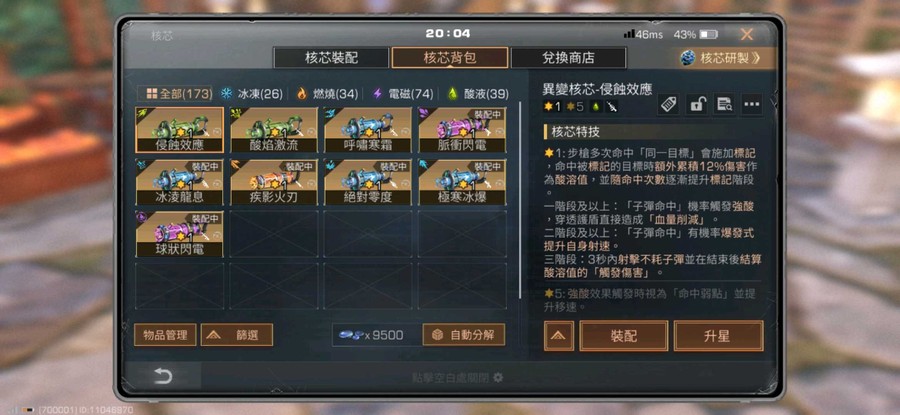Click the tag label icon
Screen dimensions: 900x415
coord(668,104)
